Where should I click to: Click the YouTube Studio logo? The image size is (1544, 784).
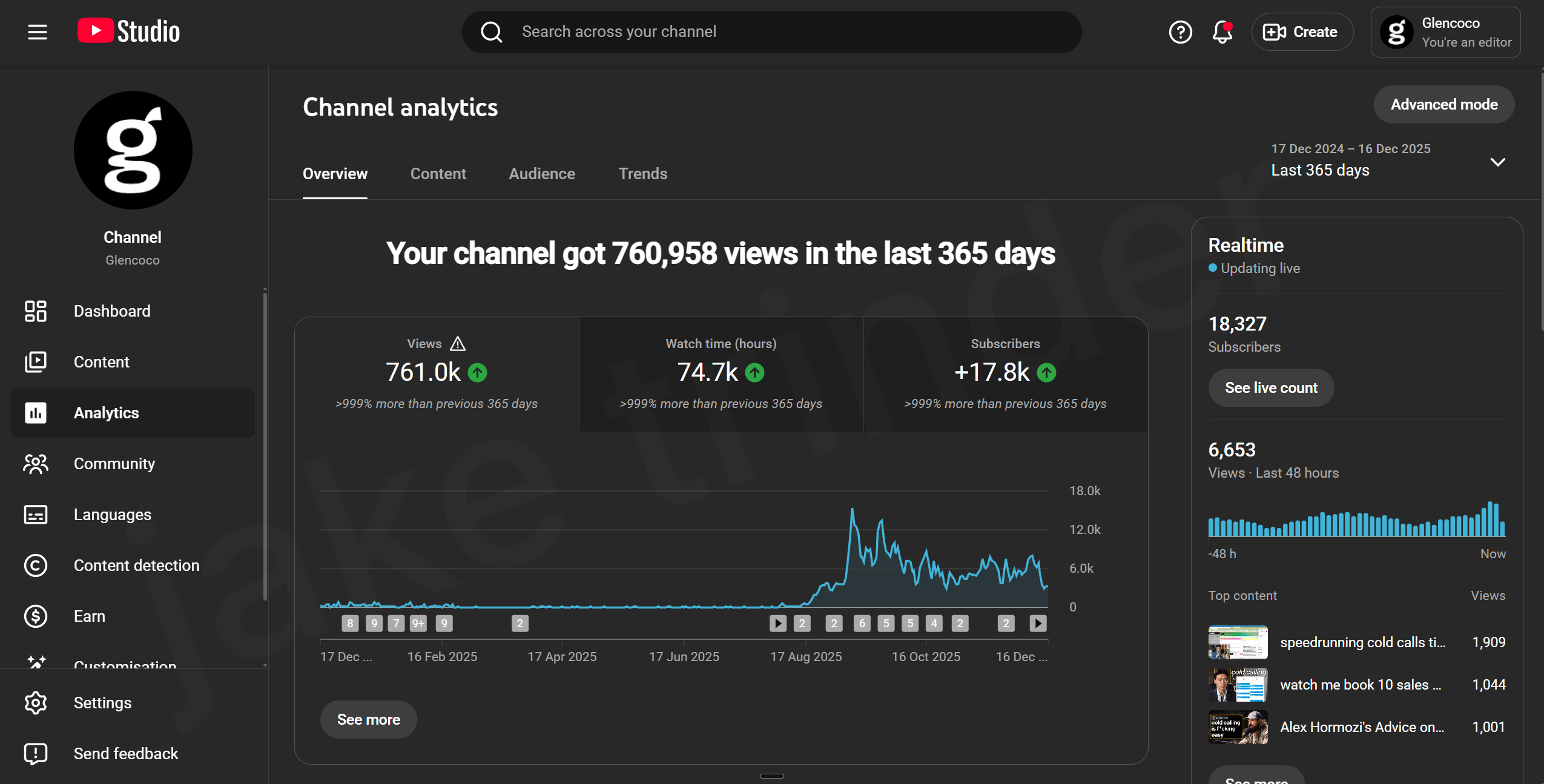pos(128,31)
